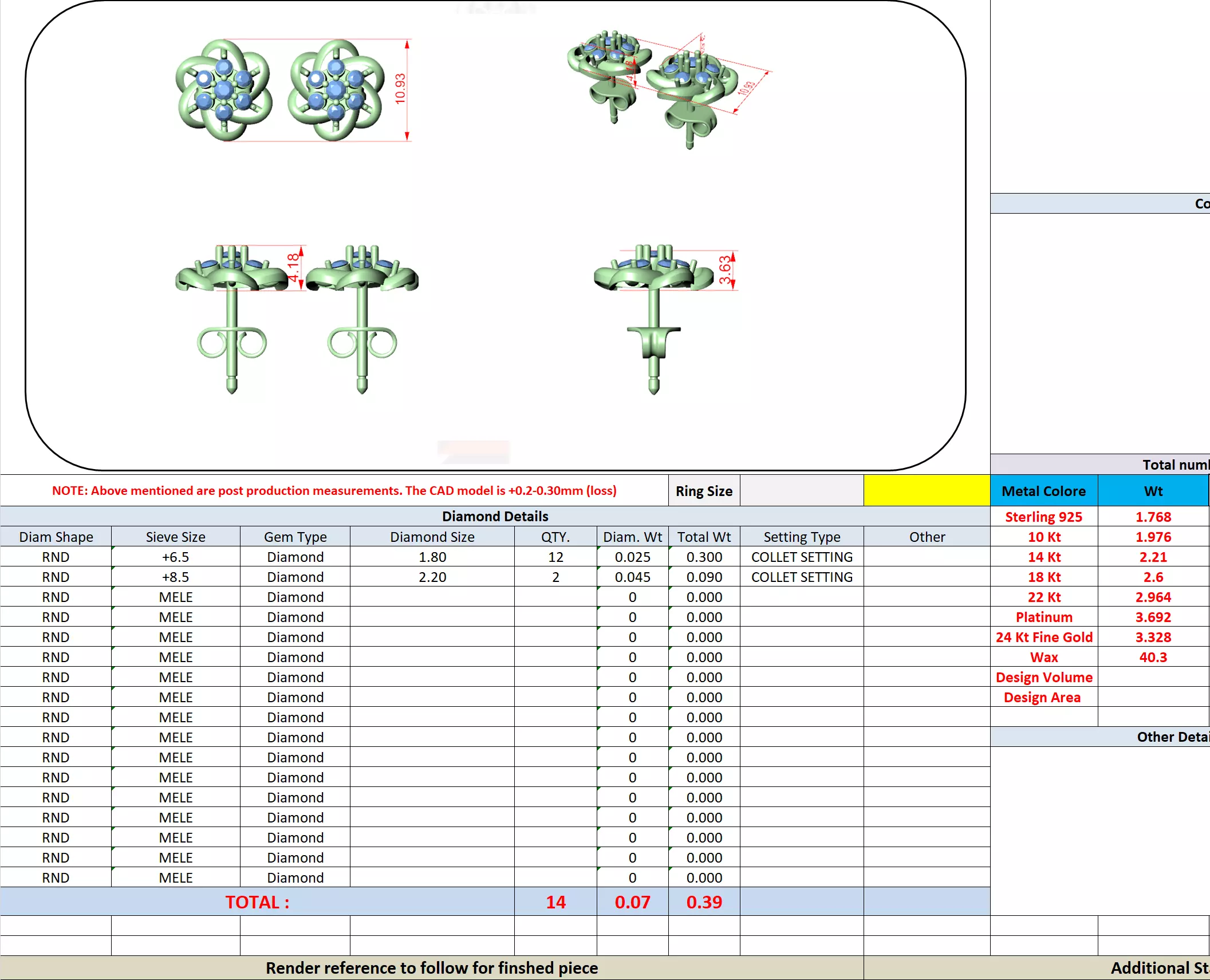Click the total 0.39 weight cell

(704, 902)
